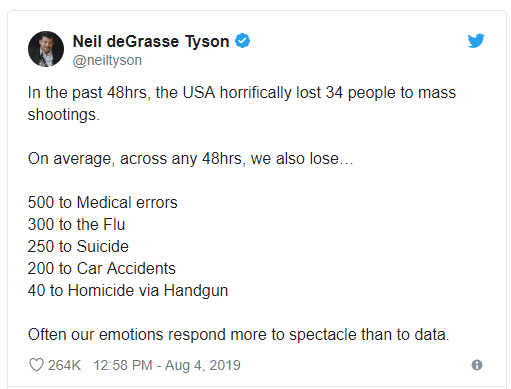Select the word 'shootings.' in the tweet

pyautogui.click(x=64, y=115)
